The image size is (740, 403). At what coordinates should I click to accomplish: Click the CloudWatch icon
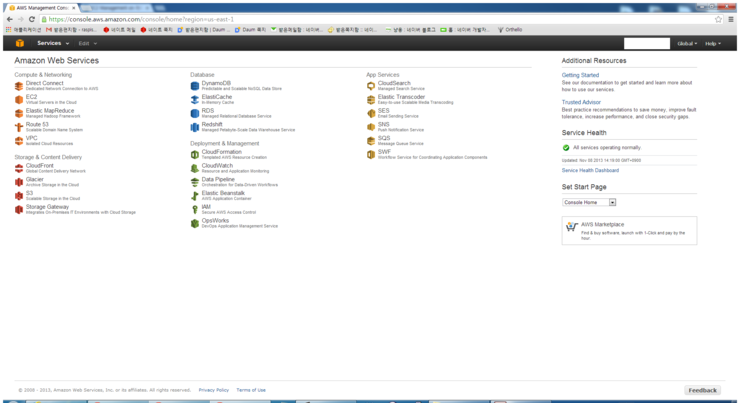[x=194, y=168]
